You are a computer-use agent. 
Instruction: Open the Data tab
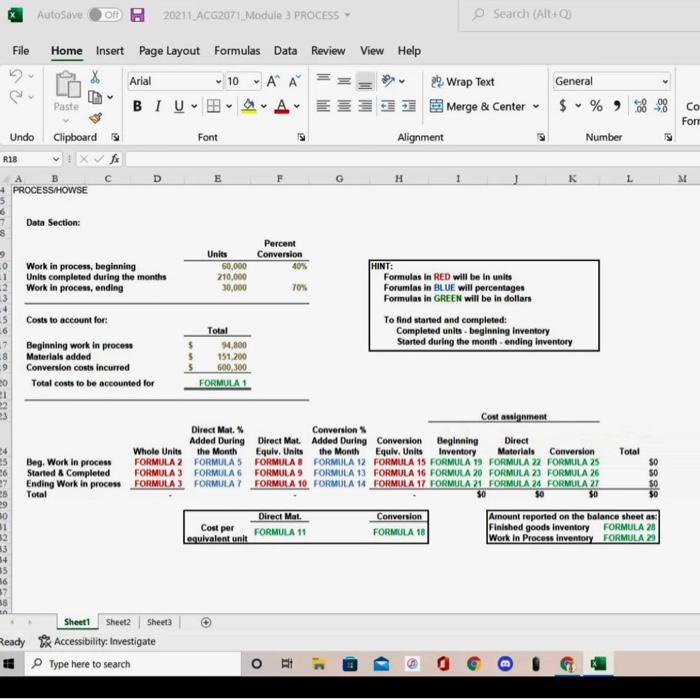pos(285,51)
